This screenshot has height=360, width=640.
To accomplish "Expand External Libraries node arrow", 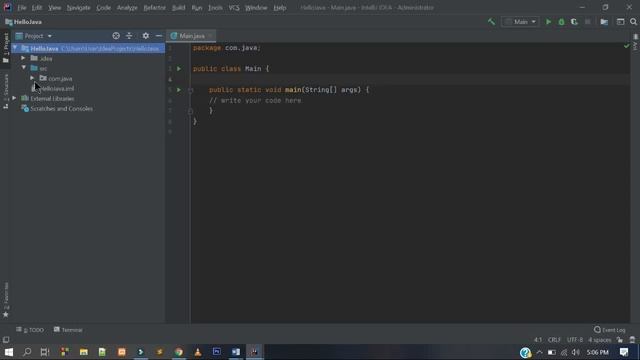I will (x=14, y=98).
